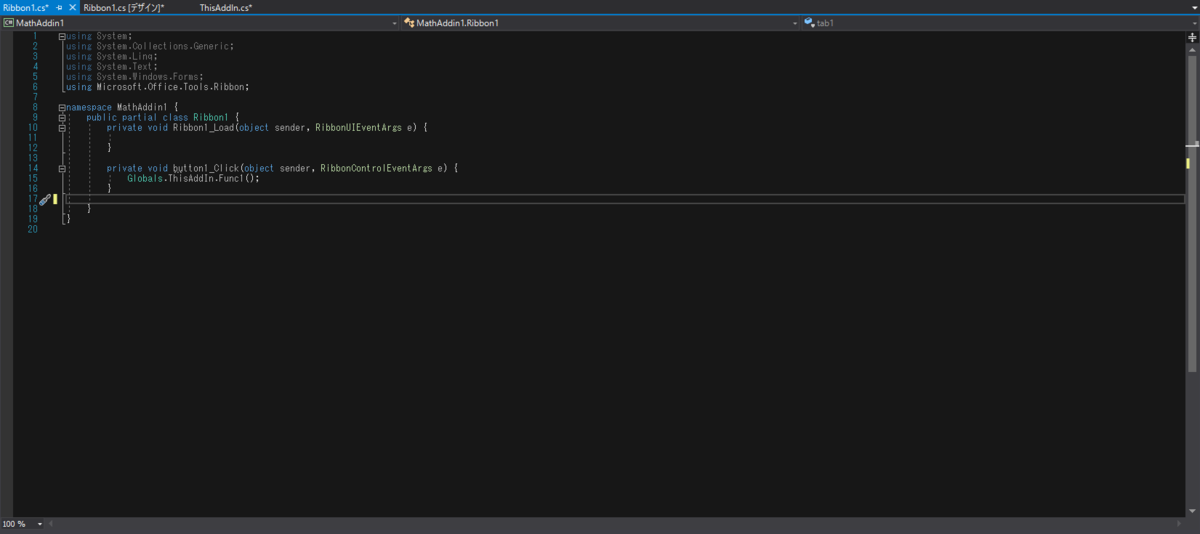This screenshot has width=1200, height=534.
Task: Click 'using System.Collections.Generic;' line
Action: coord(150,46)
